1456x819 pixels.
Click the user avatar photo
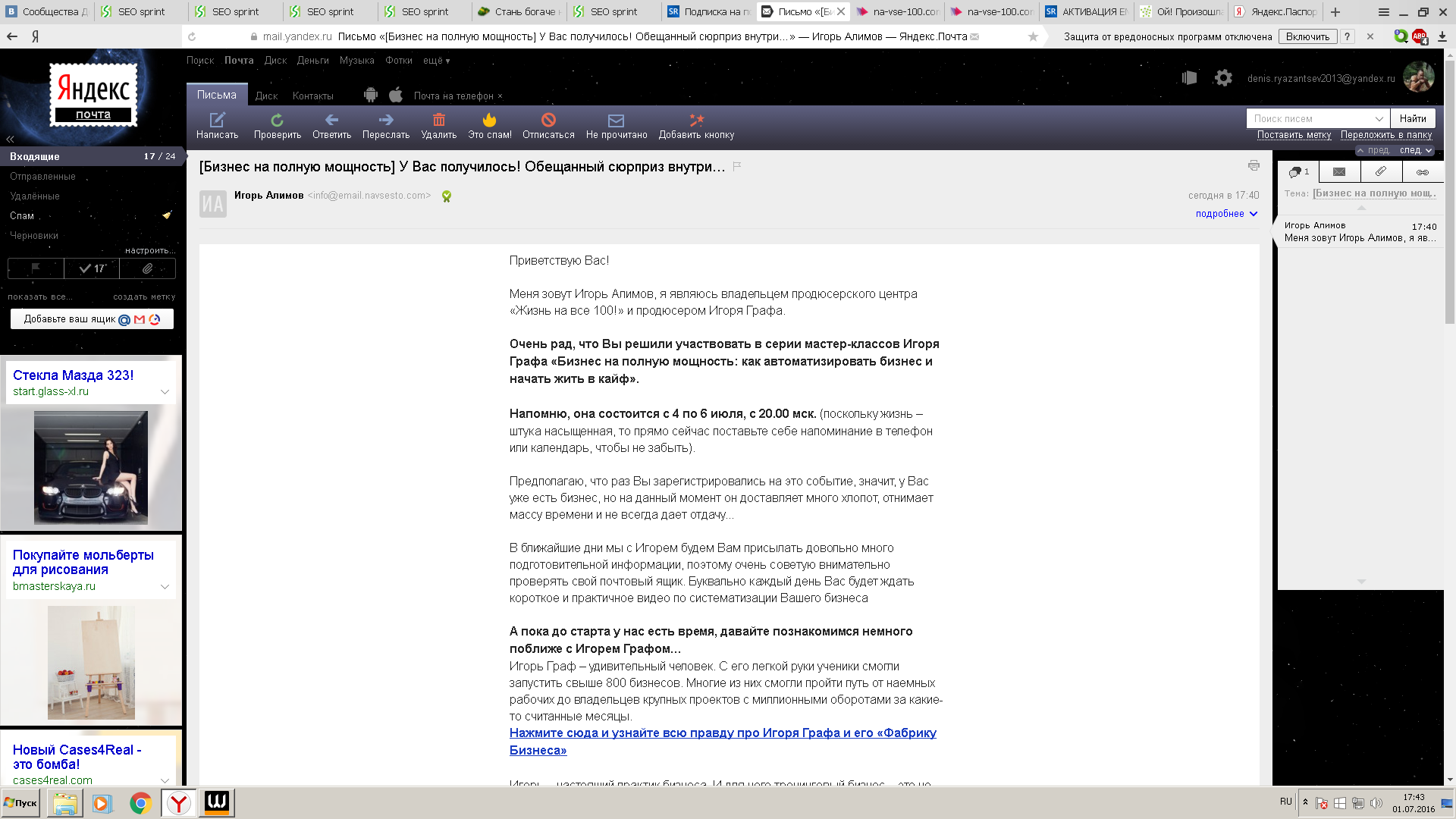click(1418, 77)
